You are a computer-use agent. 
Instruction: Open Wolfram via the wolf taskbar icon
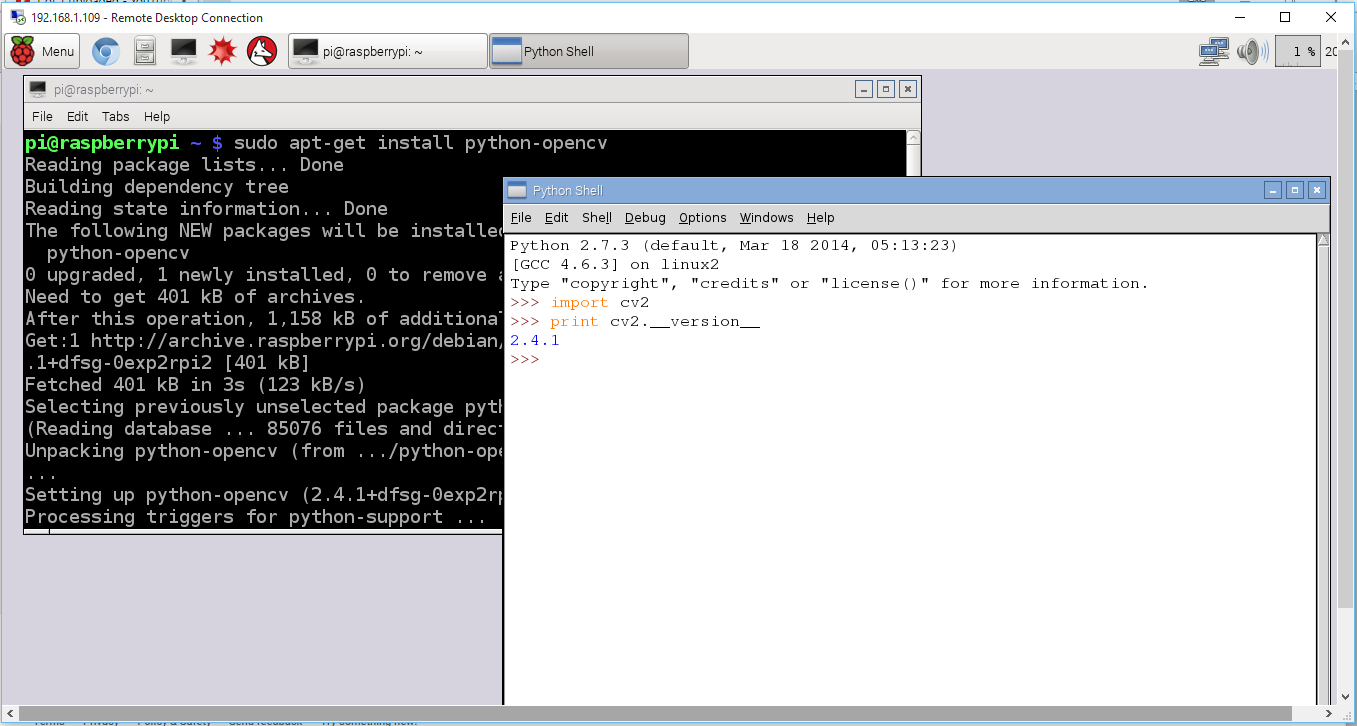(x=261, y=51)
